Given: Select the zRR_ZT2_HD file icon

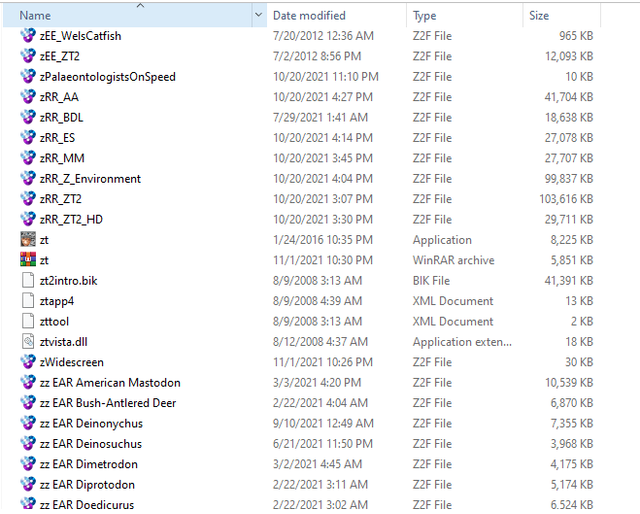Looking at the screenshot, I should (x=28, y=219).
